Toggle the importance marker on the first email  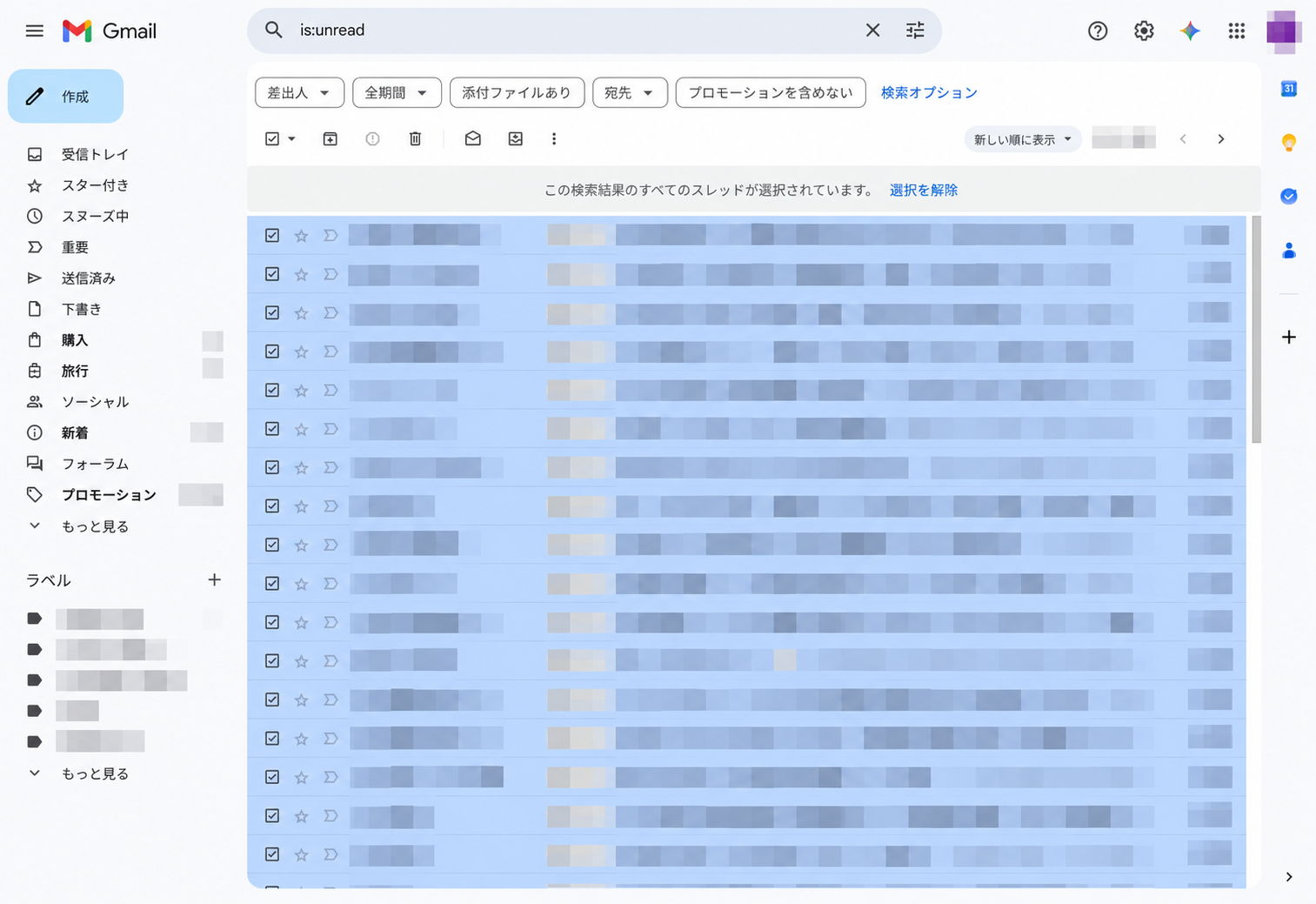(x=331, y=236)
